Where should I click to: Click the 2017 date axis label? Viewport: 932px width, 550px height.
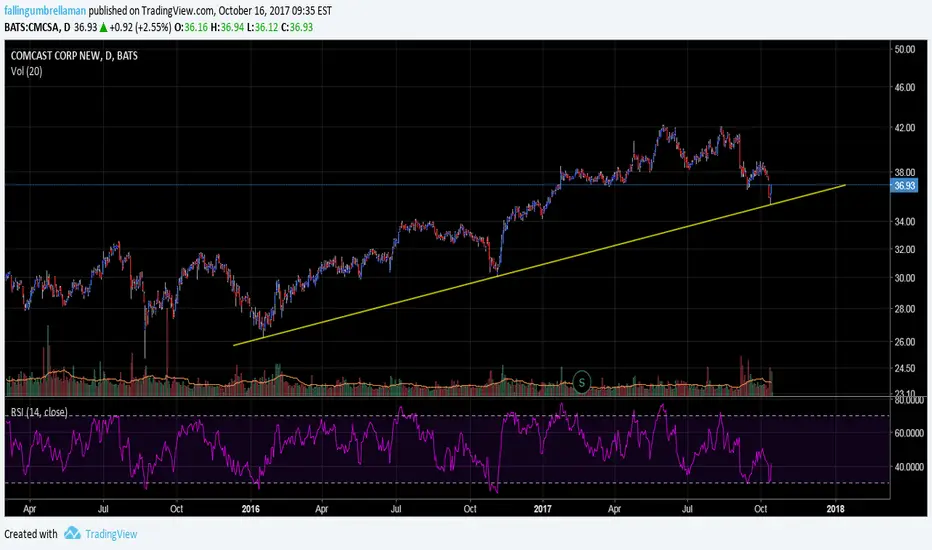pos(543,509)
